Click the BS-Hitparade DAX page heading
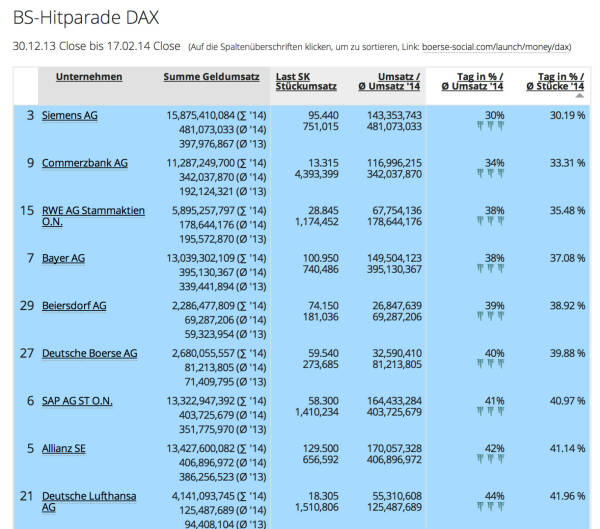 coord(85,18)
